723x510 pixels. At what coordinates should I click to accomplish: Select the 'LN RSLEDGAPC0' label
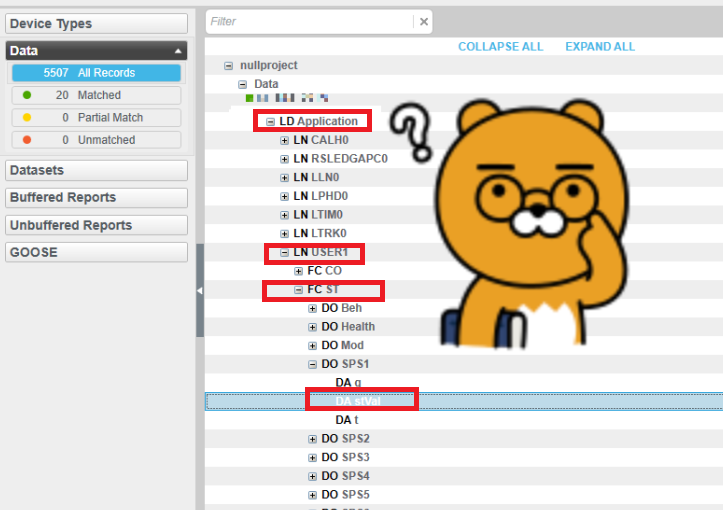(340, 159)
